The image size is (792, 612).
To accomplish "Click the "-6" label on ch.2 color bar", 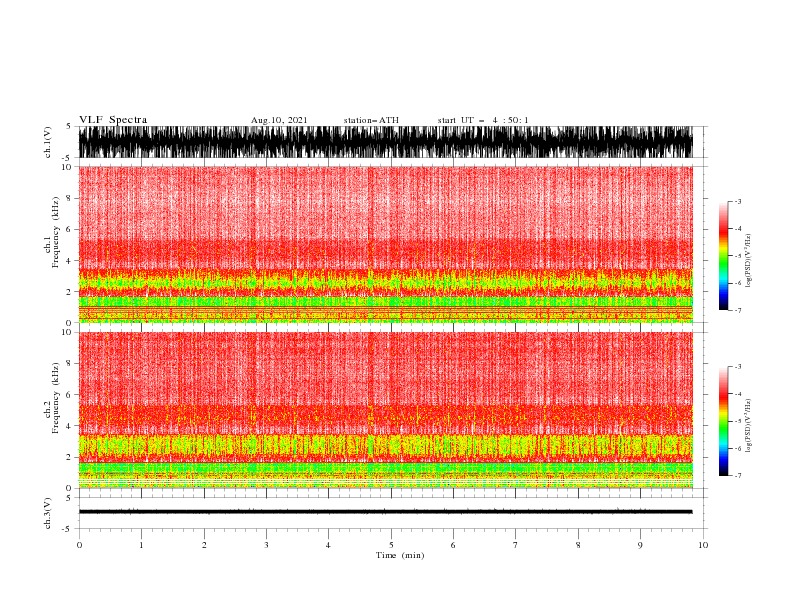I will tap(737, 448).
